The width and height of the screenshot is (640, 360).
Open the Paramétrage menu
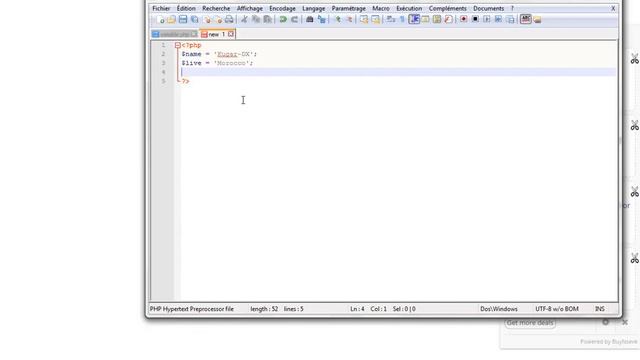(349, 8)
